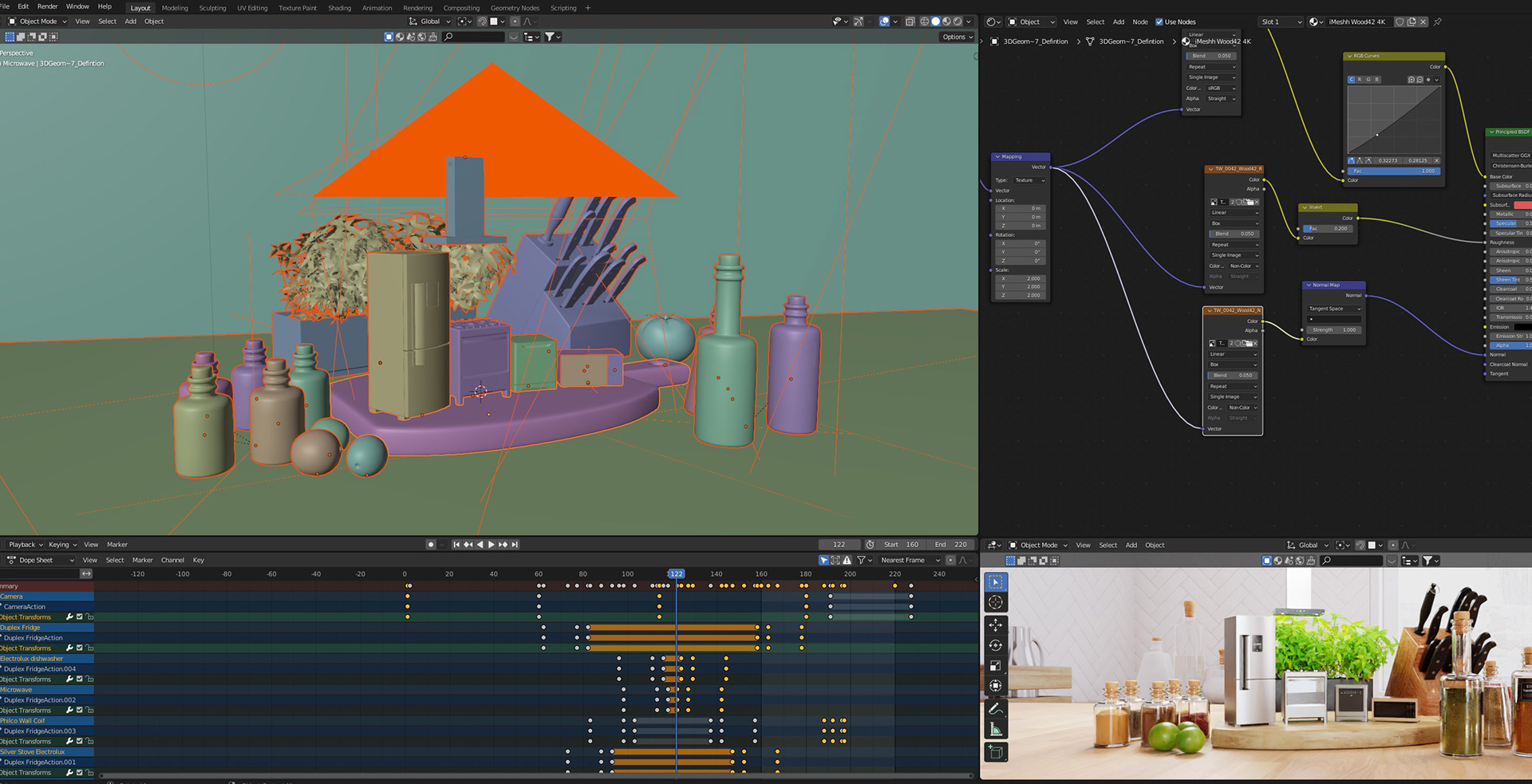1532x784 pixels.
Task: Click the lock icon on Microwave Object Transforms
Action: tap(89, 711)
